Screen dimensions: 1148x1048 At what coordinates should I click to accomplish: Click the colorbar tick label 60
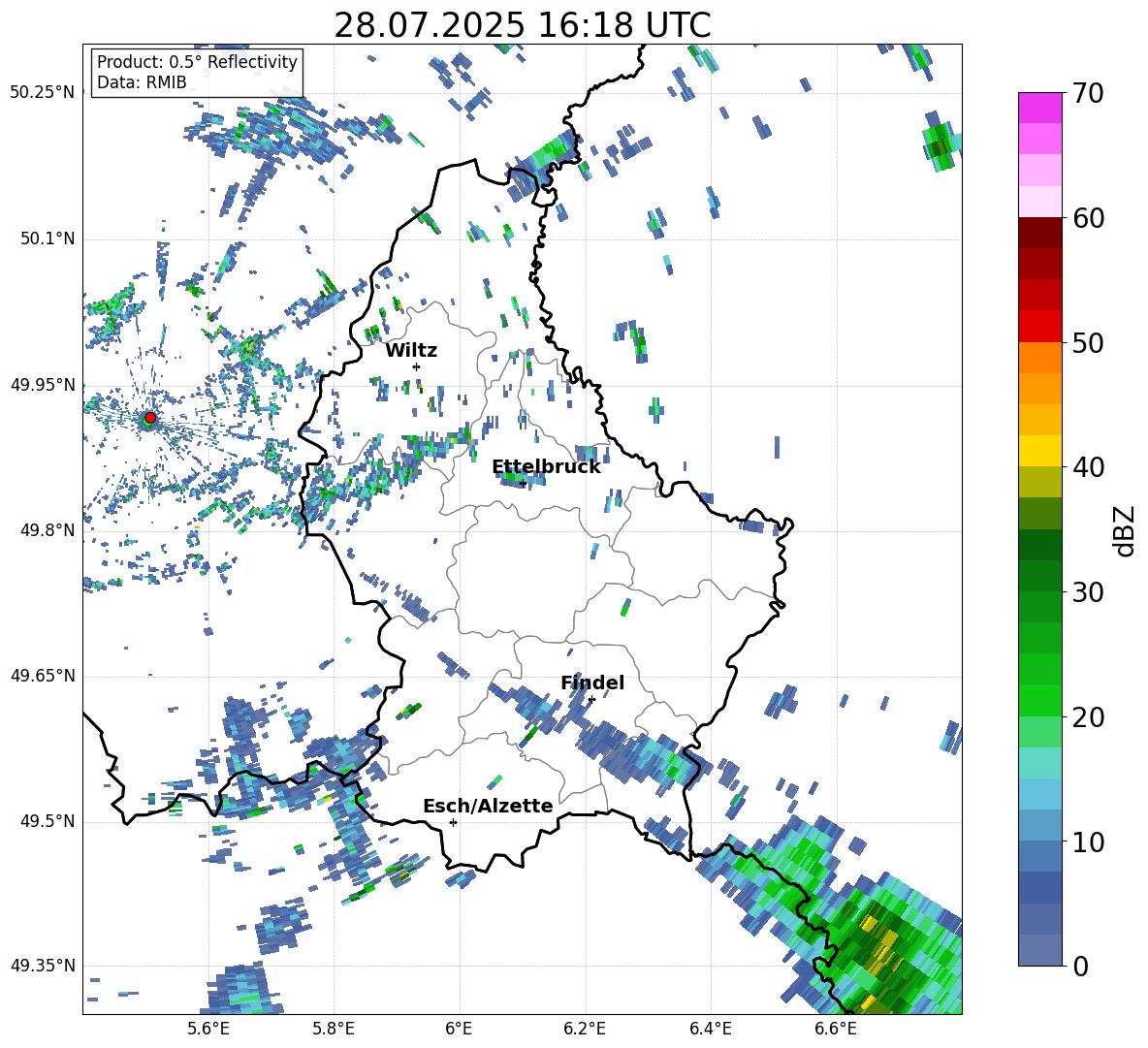[x=1088, y=218]
